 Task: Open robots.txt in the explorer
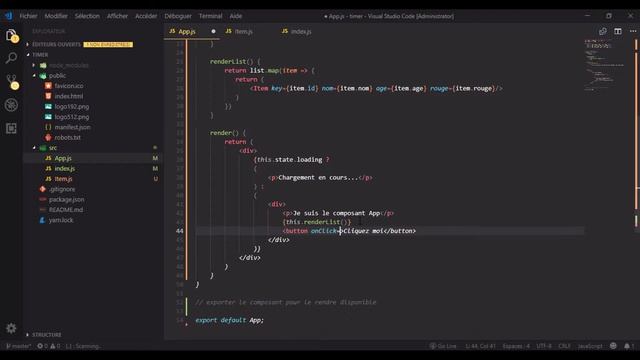coord(68,138)
